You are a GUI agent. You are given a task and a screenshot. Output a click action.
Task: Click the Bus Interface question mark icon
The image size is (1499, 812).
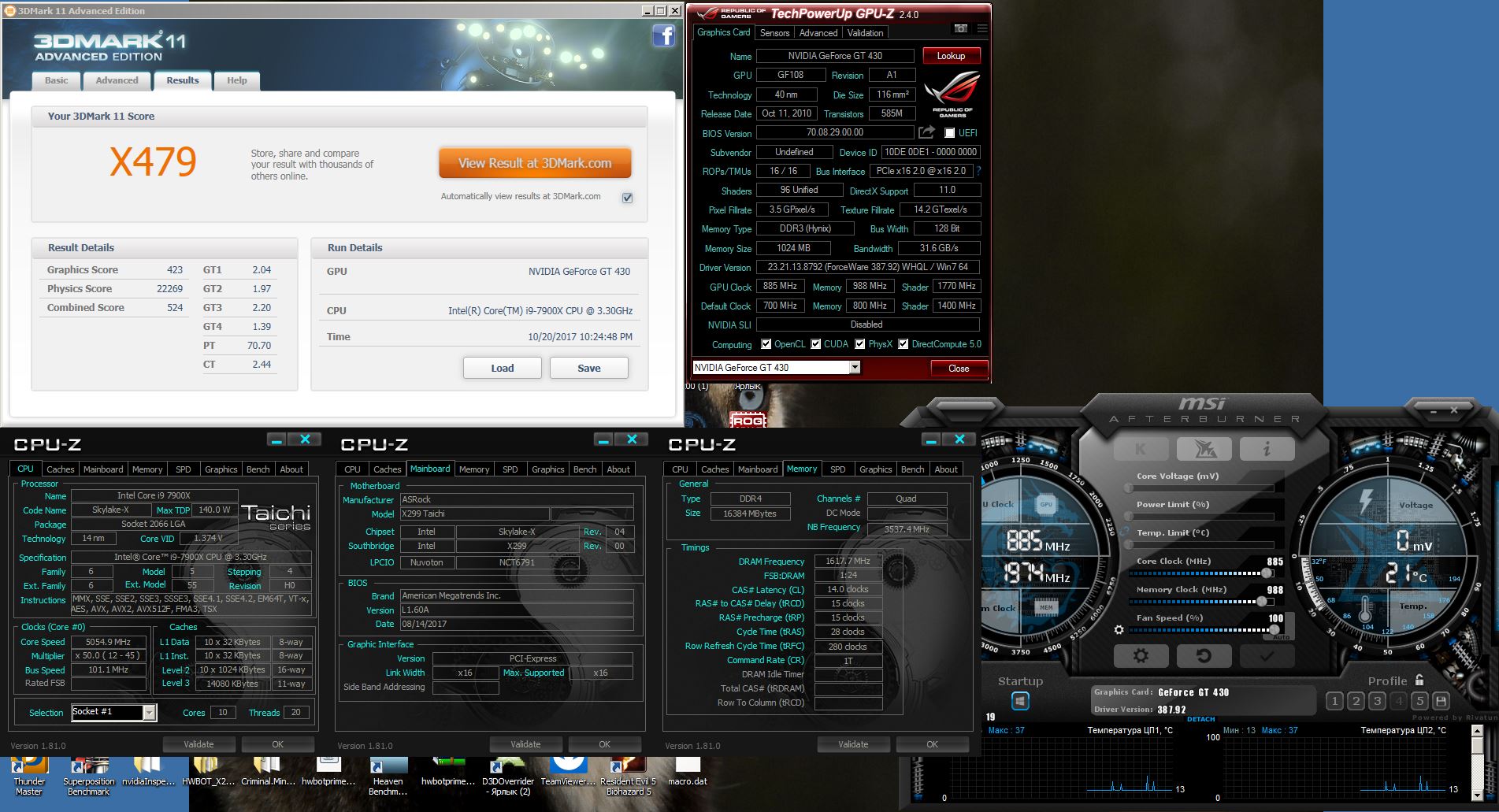point(978,171)
